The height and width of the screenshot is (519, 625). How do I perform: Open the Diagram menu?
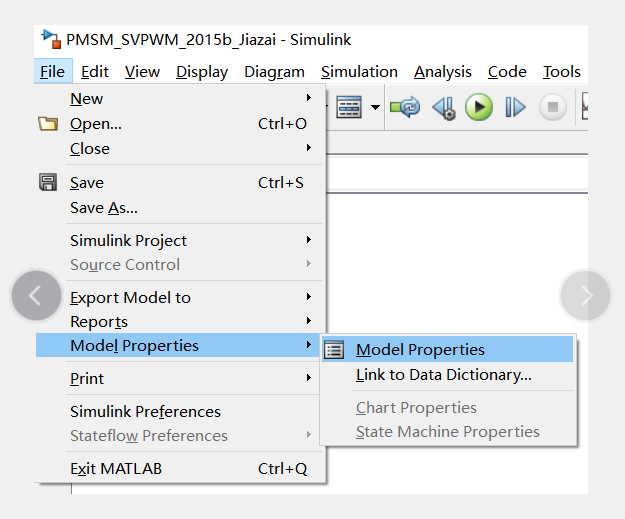pos(275,72)
